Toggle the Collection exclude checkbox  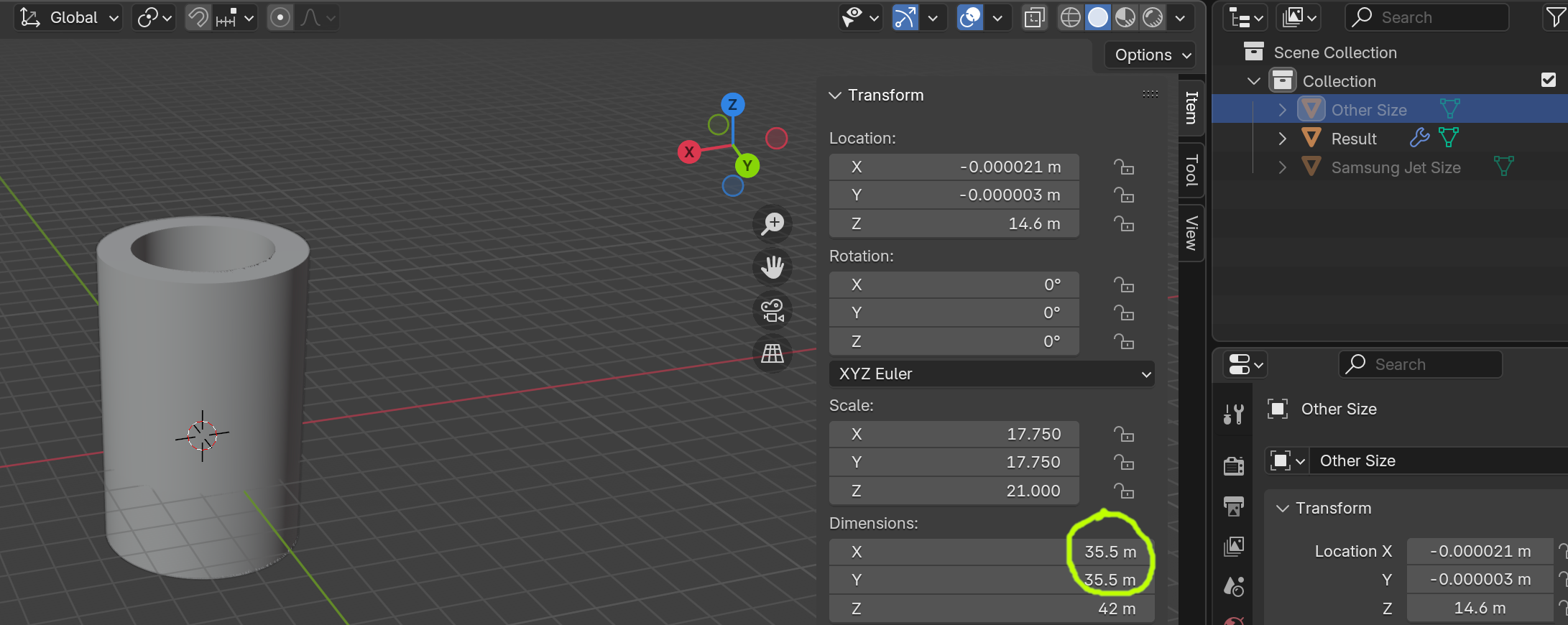click(x=1549, y=80)
